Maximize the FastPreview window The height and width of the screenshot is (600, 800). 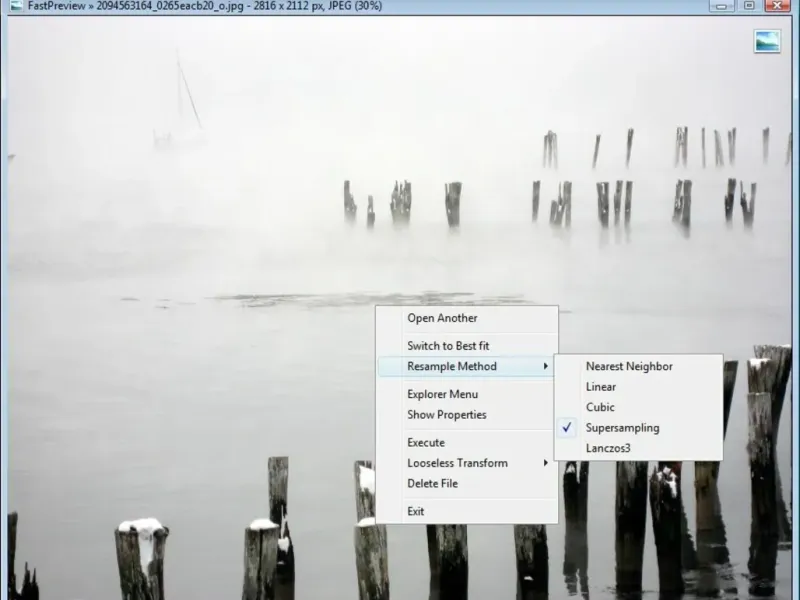[749, 6]
